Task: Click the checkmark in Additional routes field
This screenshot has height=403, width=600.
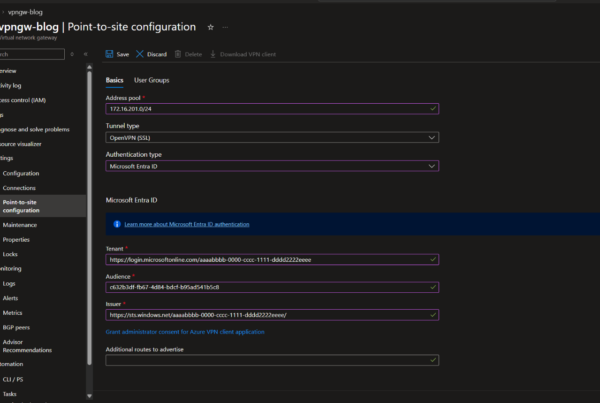Action: tap(433, 360)
